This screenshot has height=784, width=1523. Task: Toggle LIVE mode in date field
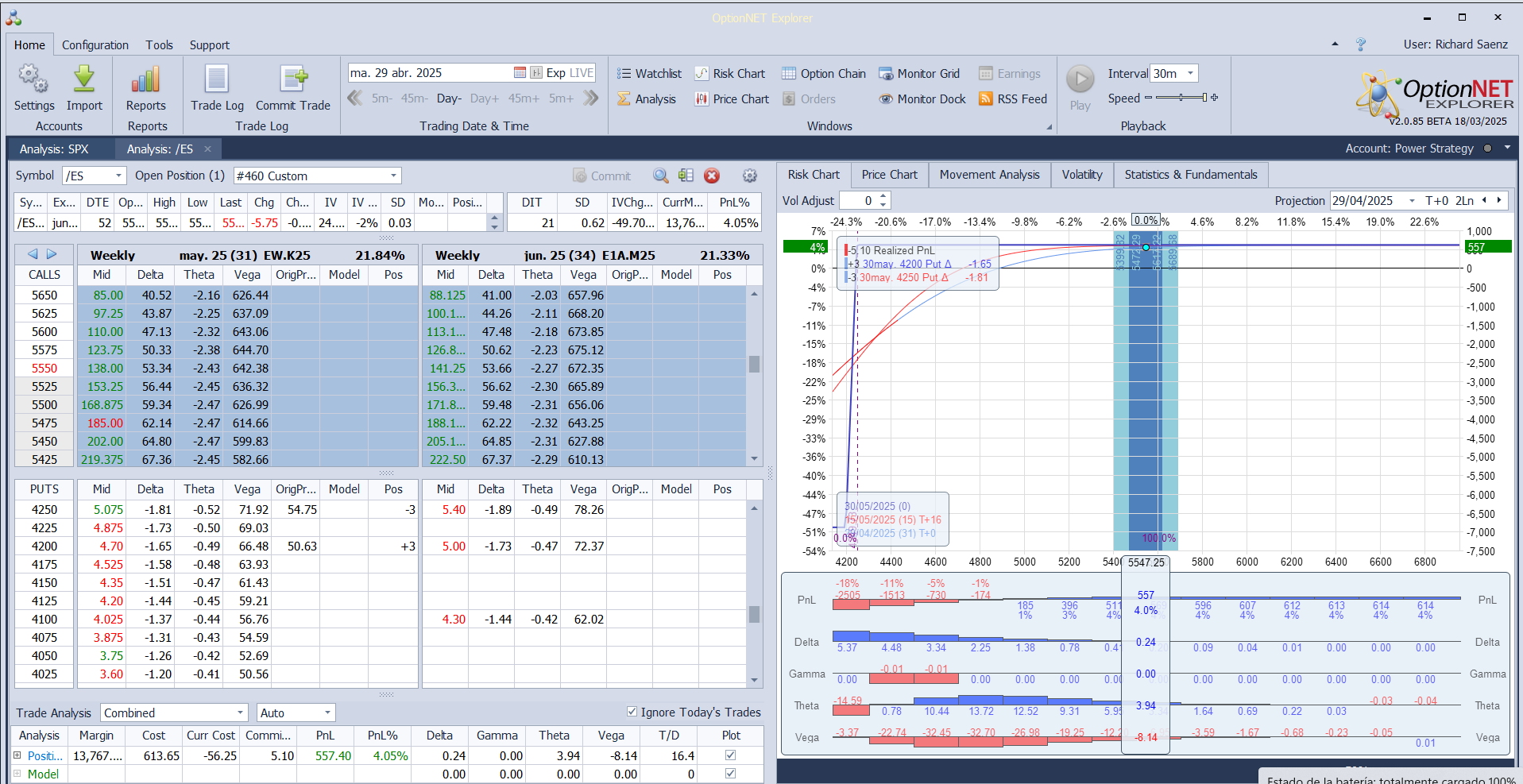click(x=582, y=72)
